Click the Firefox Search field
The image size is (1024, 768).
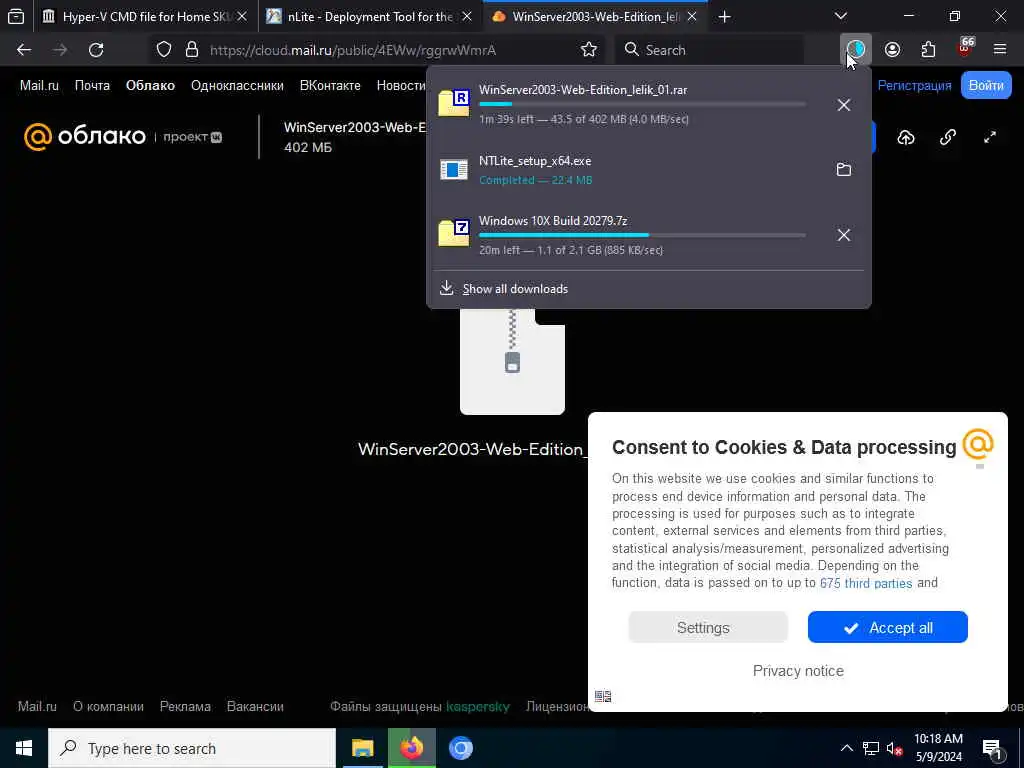(709, 50)
